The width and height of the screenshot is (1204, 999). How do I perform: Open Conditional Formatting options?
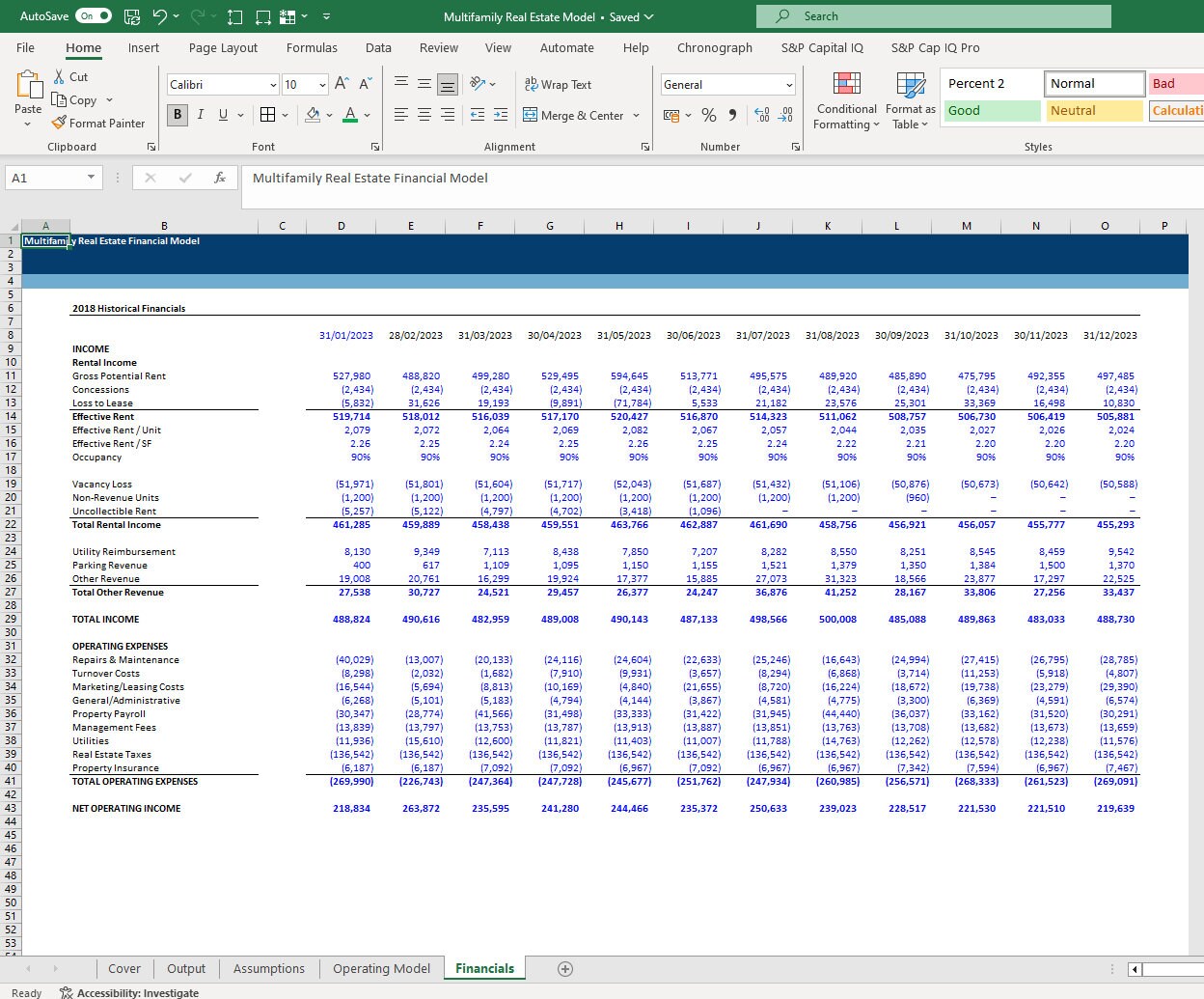(845, 99)
